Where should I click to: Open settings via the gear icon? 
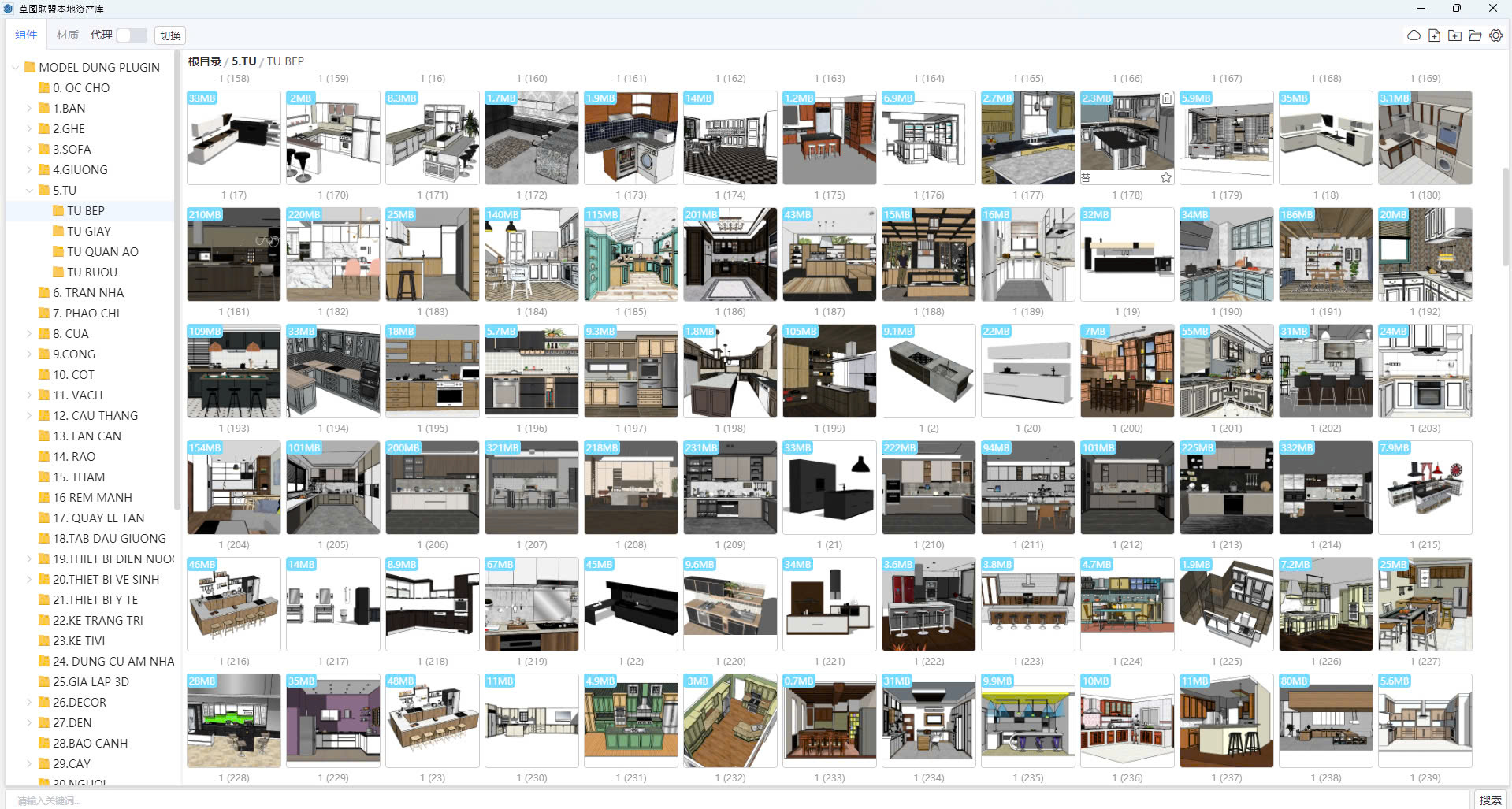pos(1495,35)
